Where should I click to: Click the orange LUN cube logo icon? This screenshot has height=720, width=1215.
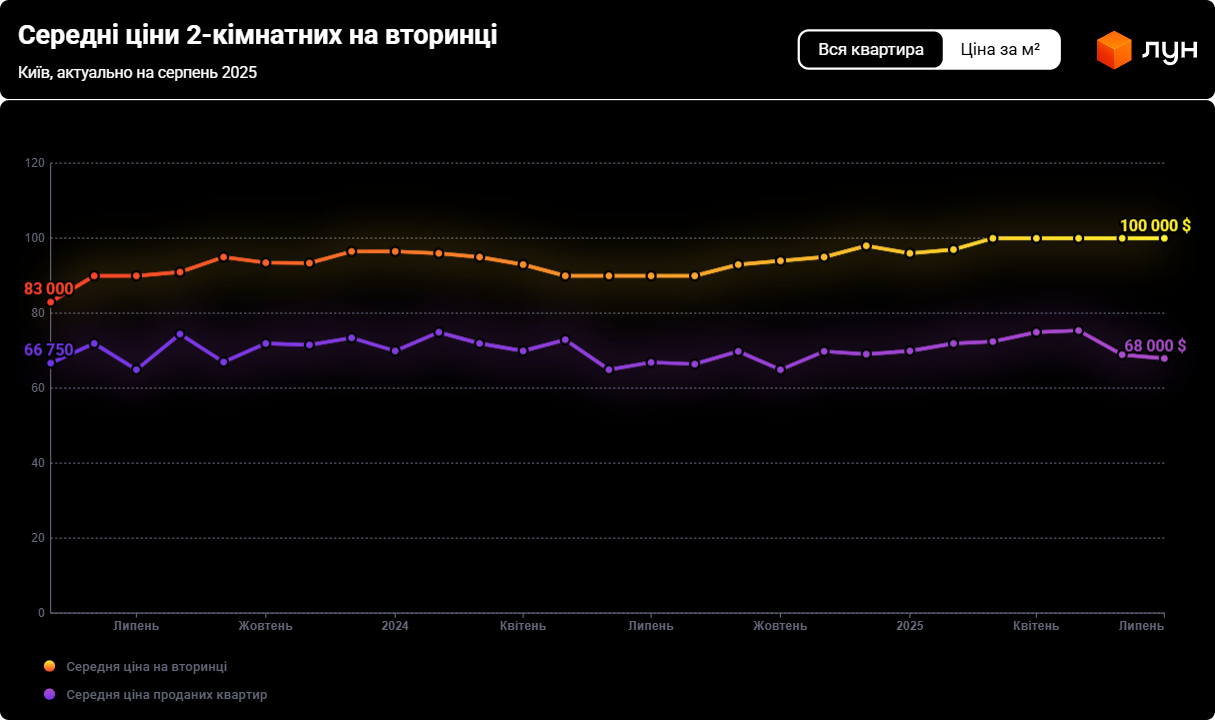(1113, 50)
